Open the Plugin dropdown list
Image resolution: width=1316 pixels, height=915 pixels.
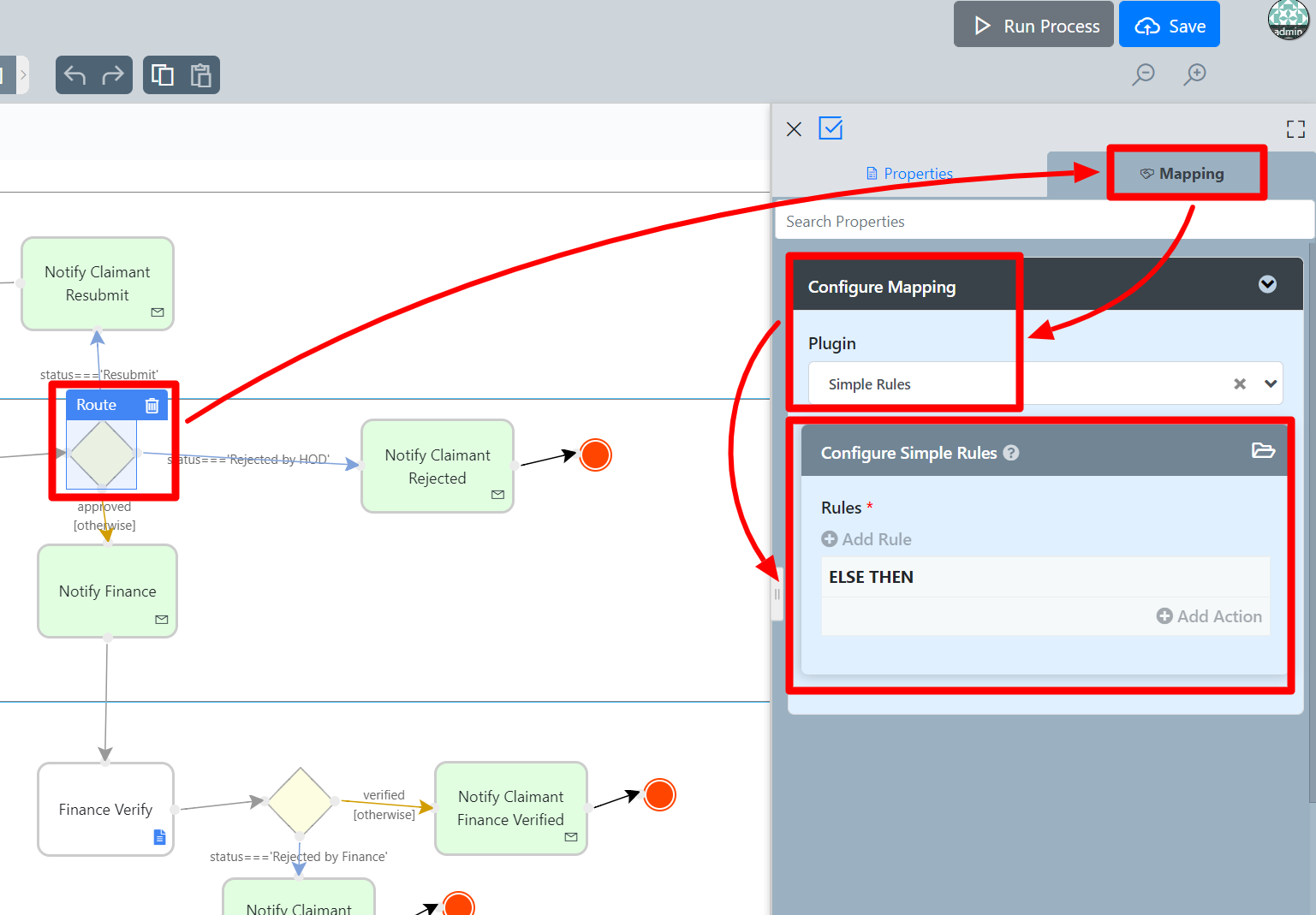pyautogui.click(x=1271, y=384)
